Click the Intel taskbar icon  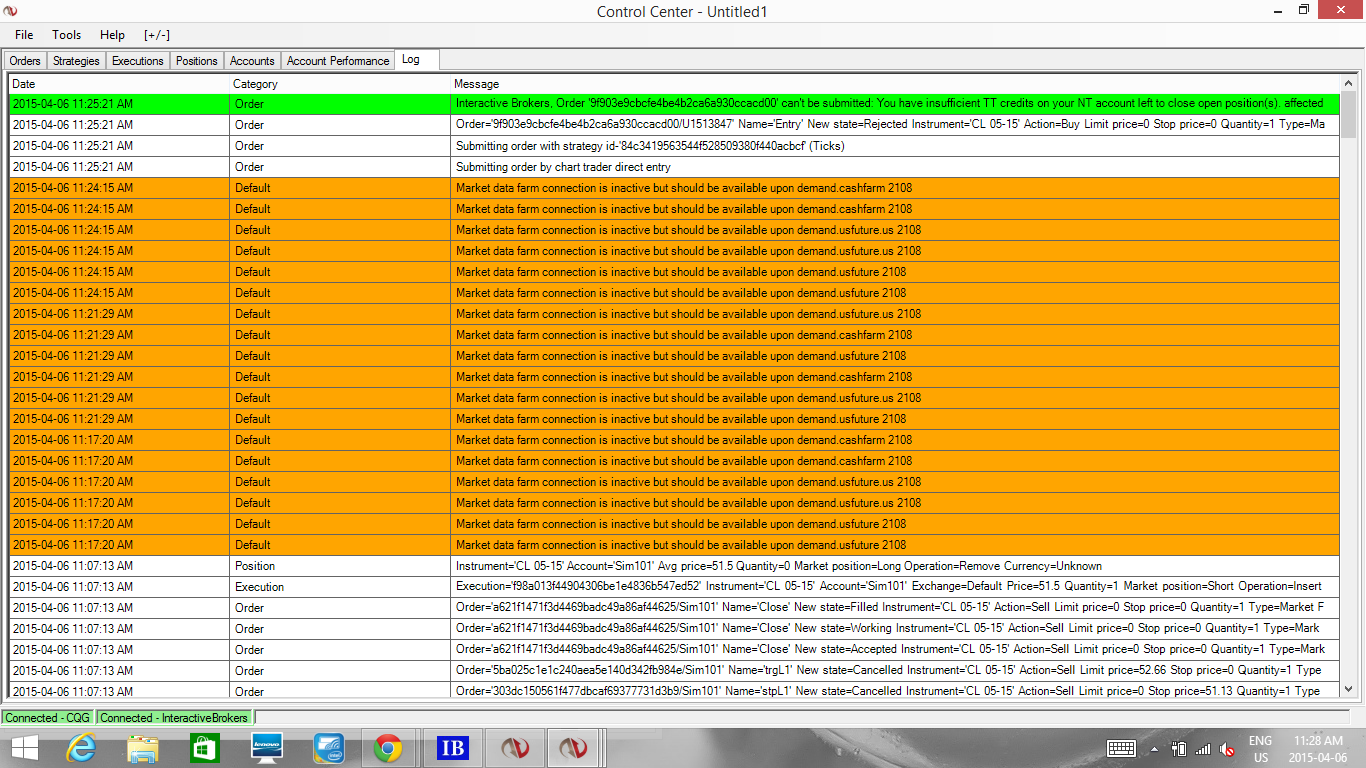328,748
